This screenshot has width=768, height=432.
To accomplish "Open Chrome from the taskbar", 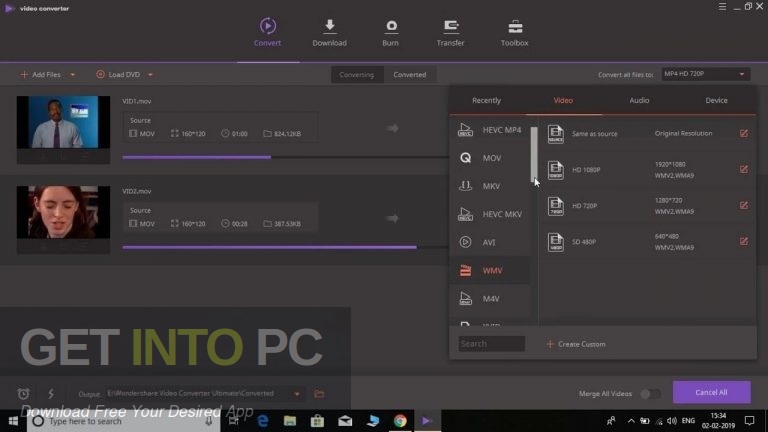I will (400, 421).
